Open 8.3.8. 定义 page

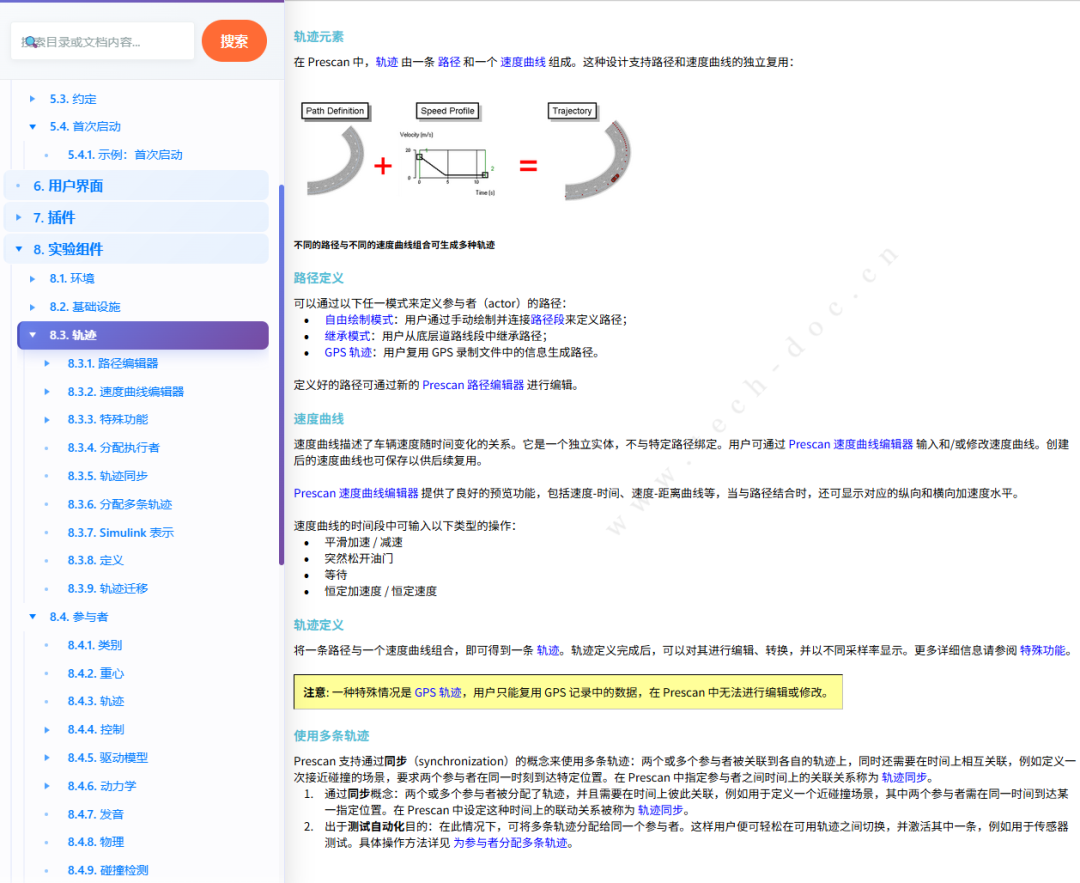(96, 561)
